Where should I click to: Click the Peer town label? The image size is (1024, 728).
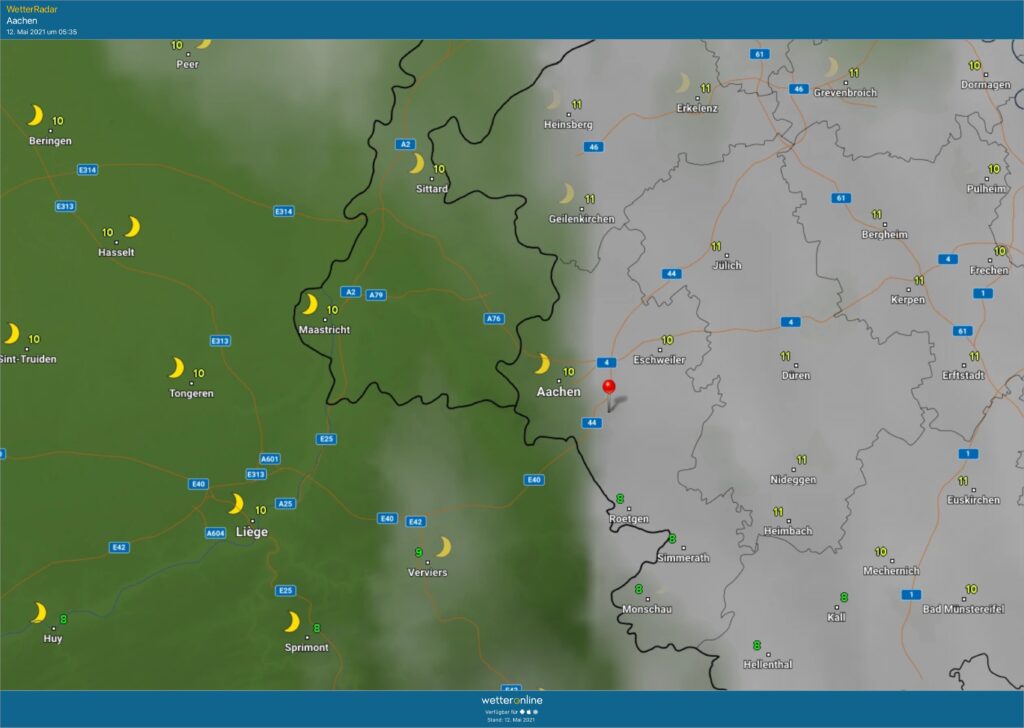[187, 65]
